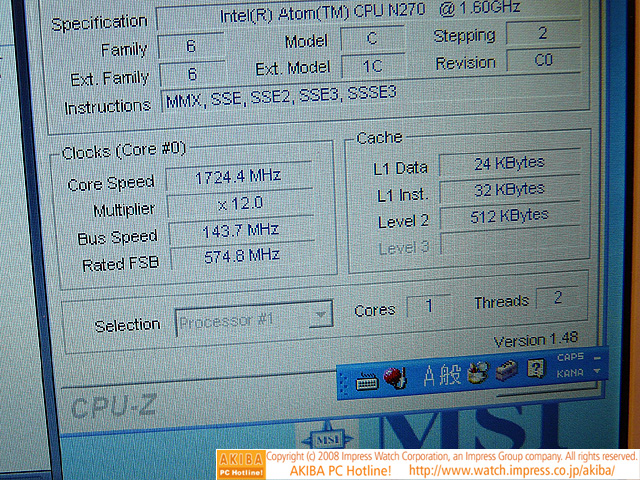Click the red ball IME input style icon

coord(394,378)
